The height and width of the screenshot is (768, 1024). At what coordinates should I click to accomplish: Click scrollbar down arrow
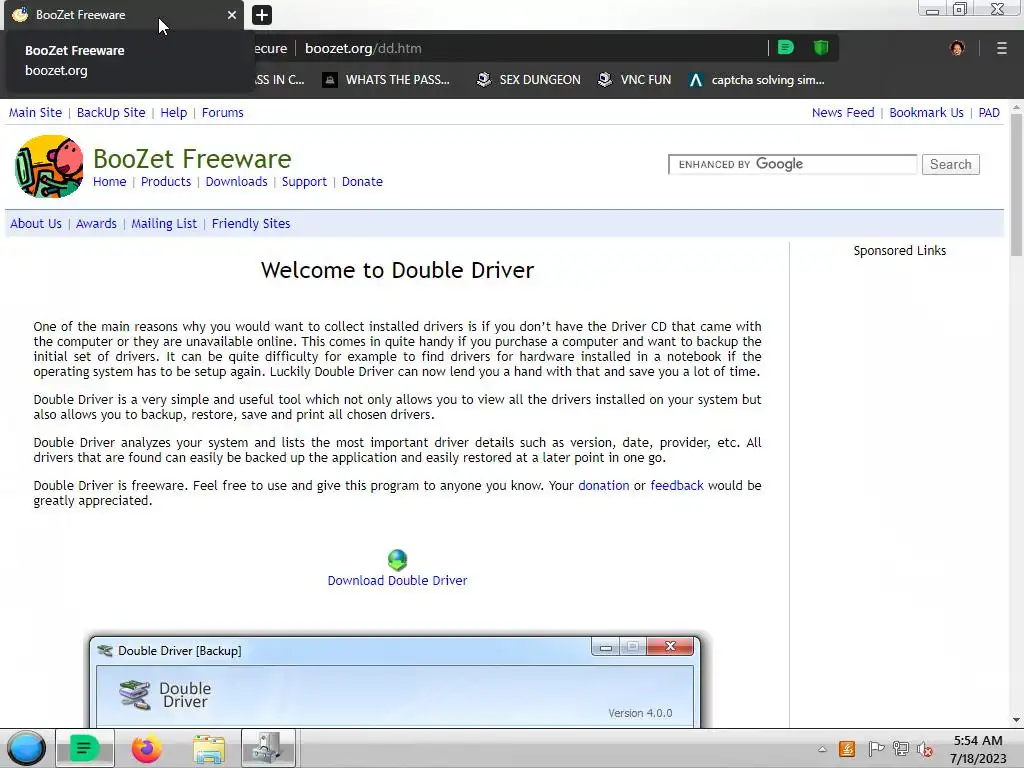pos(1016,720)
